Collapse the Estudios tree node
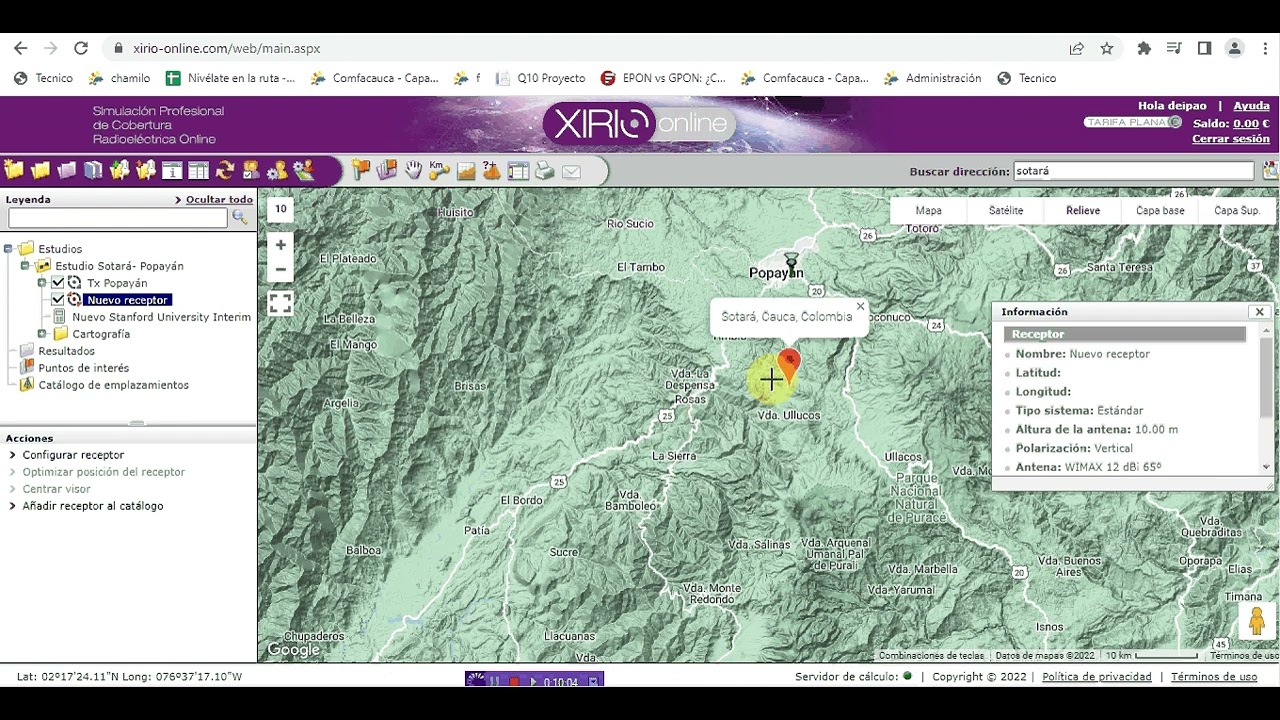 [8, 249]
